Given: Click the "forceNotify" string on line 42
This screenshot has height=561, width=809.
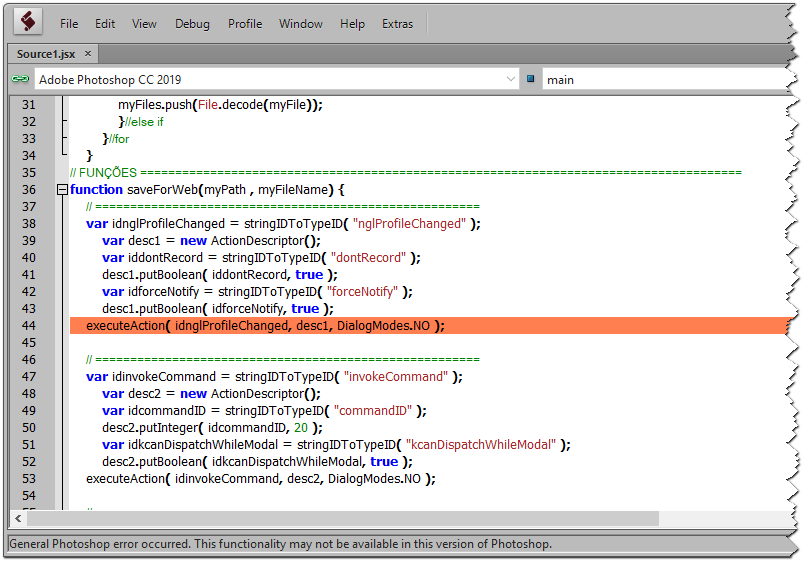Looking at the screenshot, I should (x=362, y=292).
